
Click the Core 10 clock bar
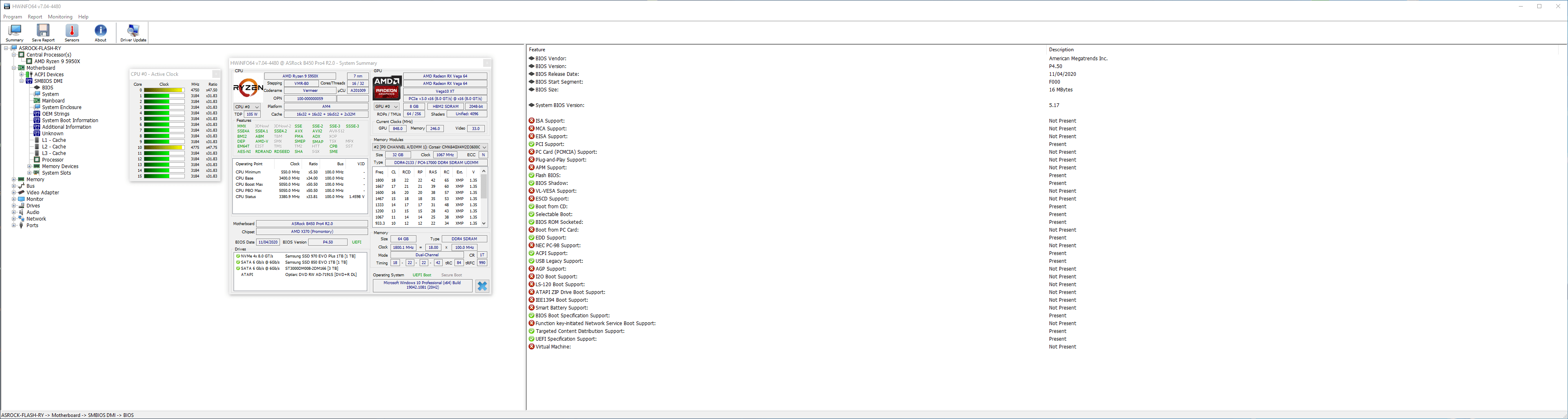tap(164, 147)
